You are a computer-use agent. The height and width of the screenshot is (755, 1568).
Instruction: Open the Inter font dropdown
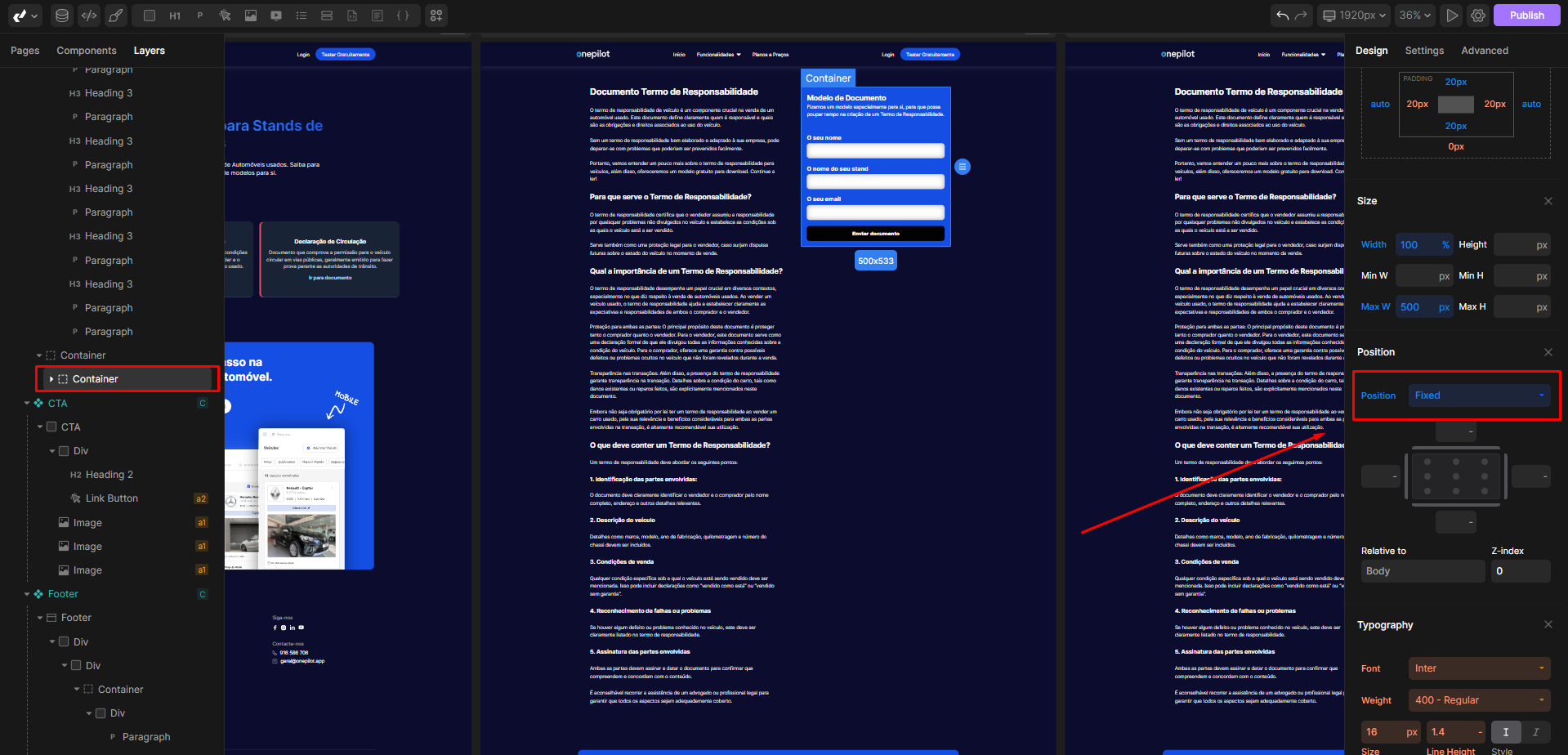pyautogui.click(x=1479, y=668)
